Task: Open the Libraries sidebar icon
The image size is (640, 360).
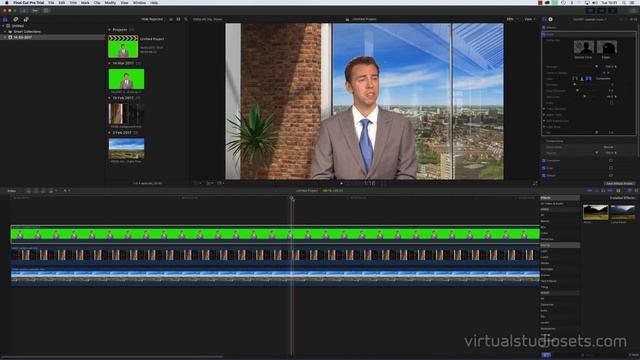Action: pyautogui.click(x=5, y=19)
